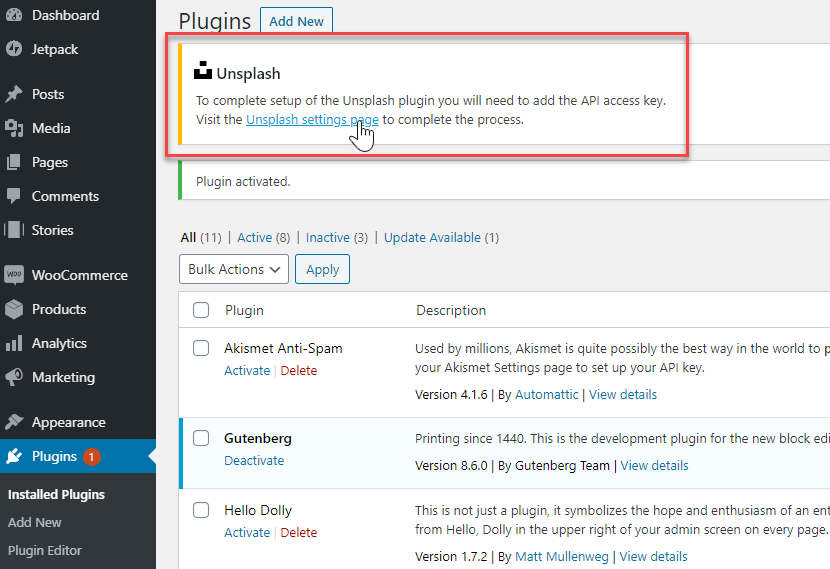Click the Marketing megaphone icon

[14, 377]
